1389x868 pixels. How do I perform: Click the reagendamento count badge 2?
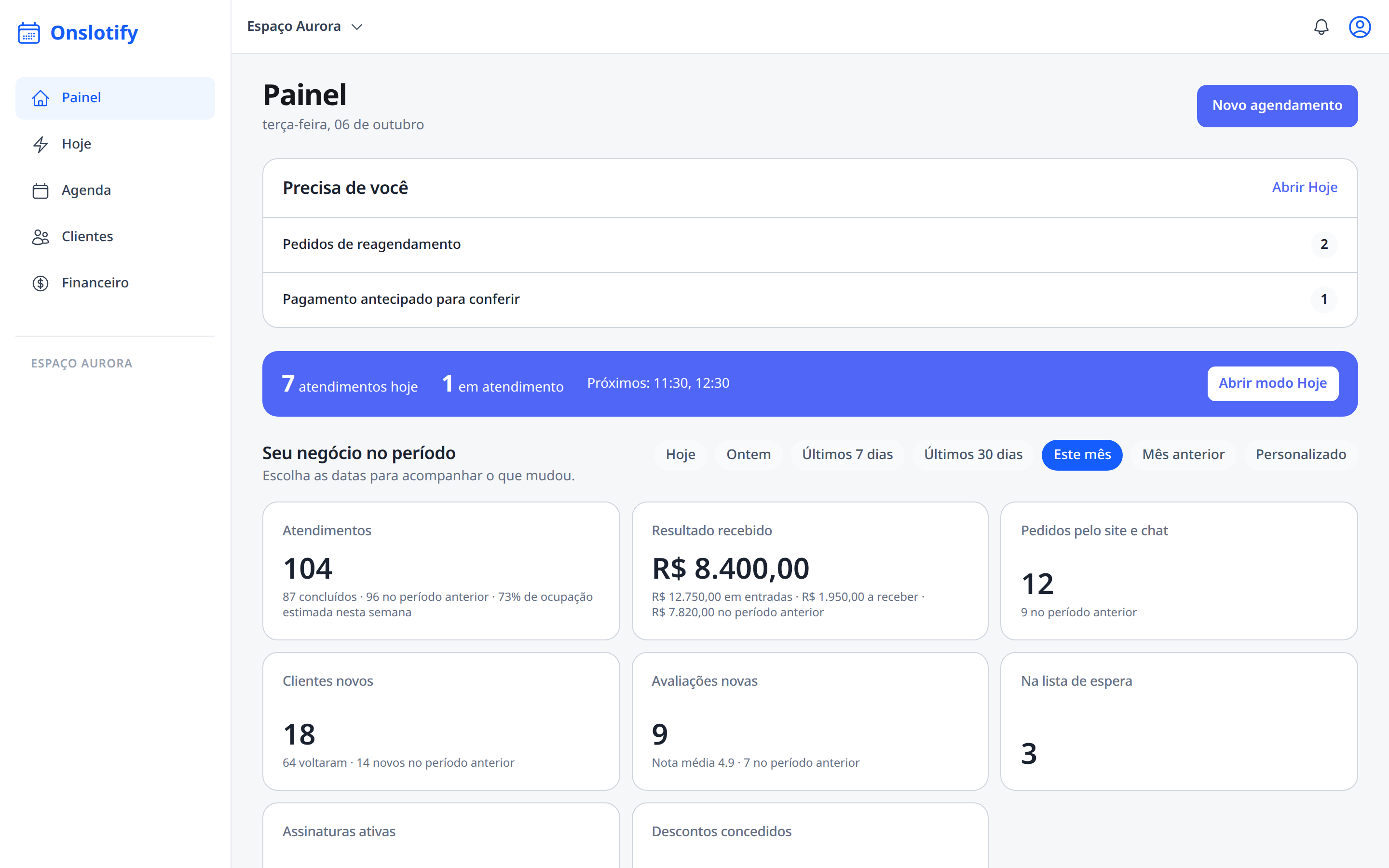click(1324, 244)
